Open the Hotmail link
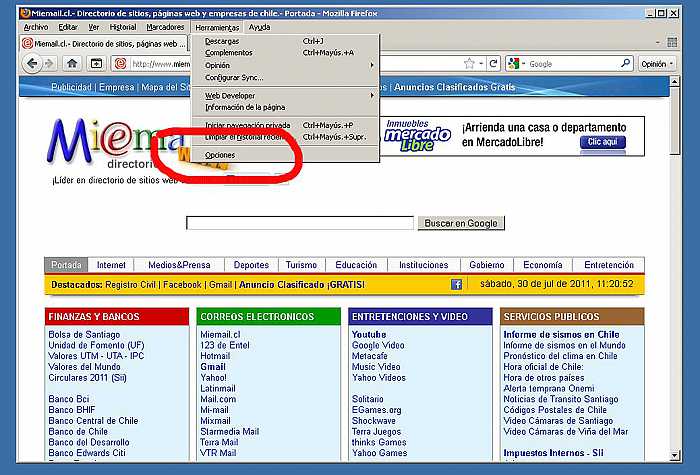Viewport: 700px width, 475px height. pyautogui.click(x=215, y=356)
